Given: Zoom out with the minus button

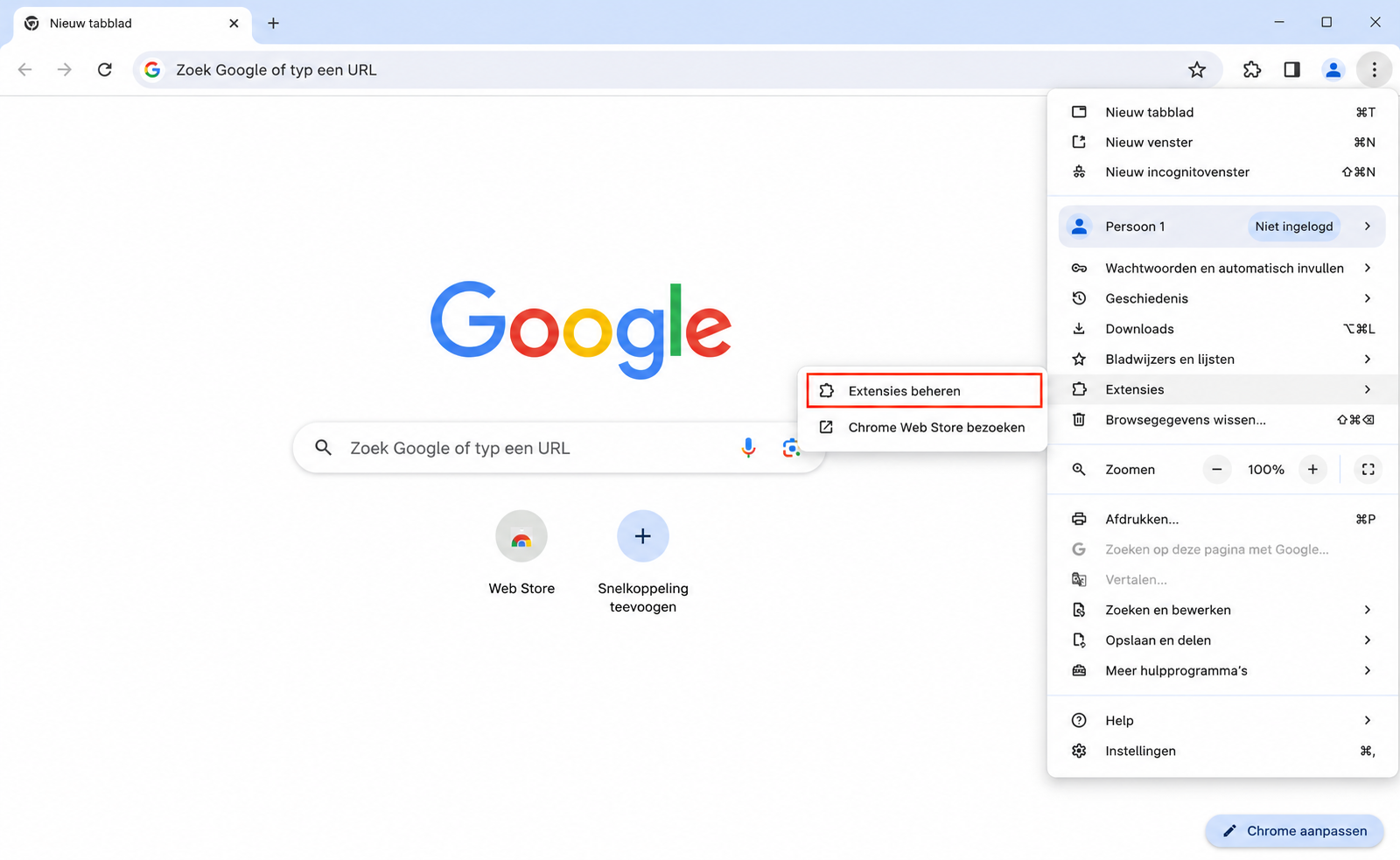Looking at the screenshot, I should [x=1216, y=470].
